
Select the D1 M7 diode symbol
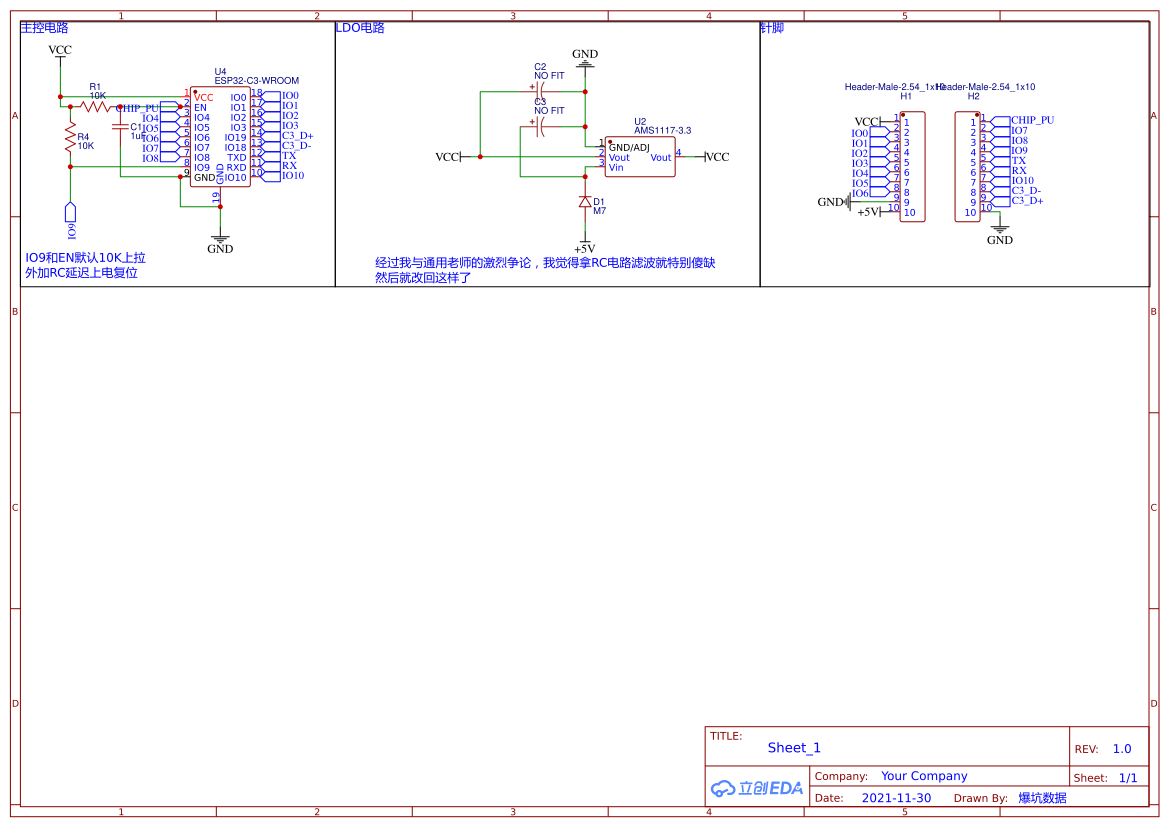(x=585, y=202)
